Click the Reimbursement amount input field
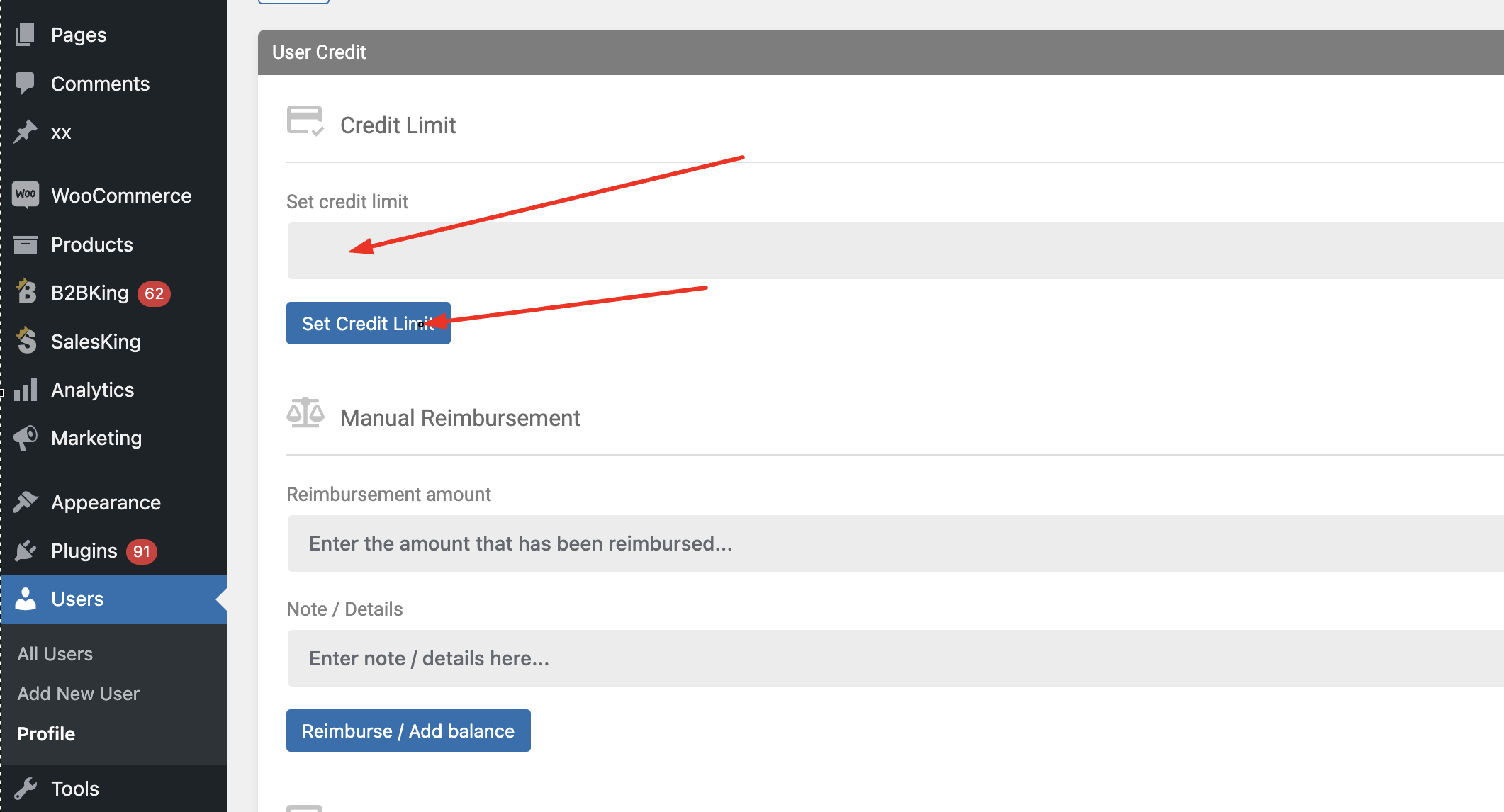 895,543
